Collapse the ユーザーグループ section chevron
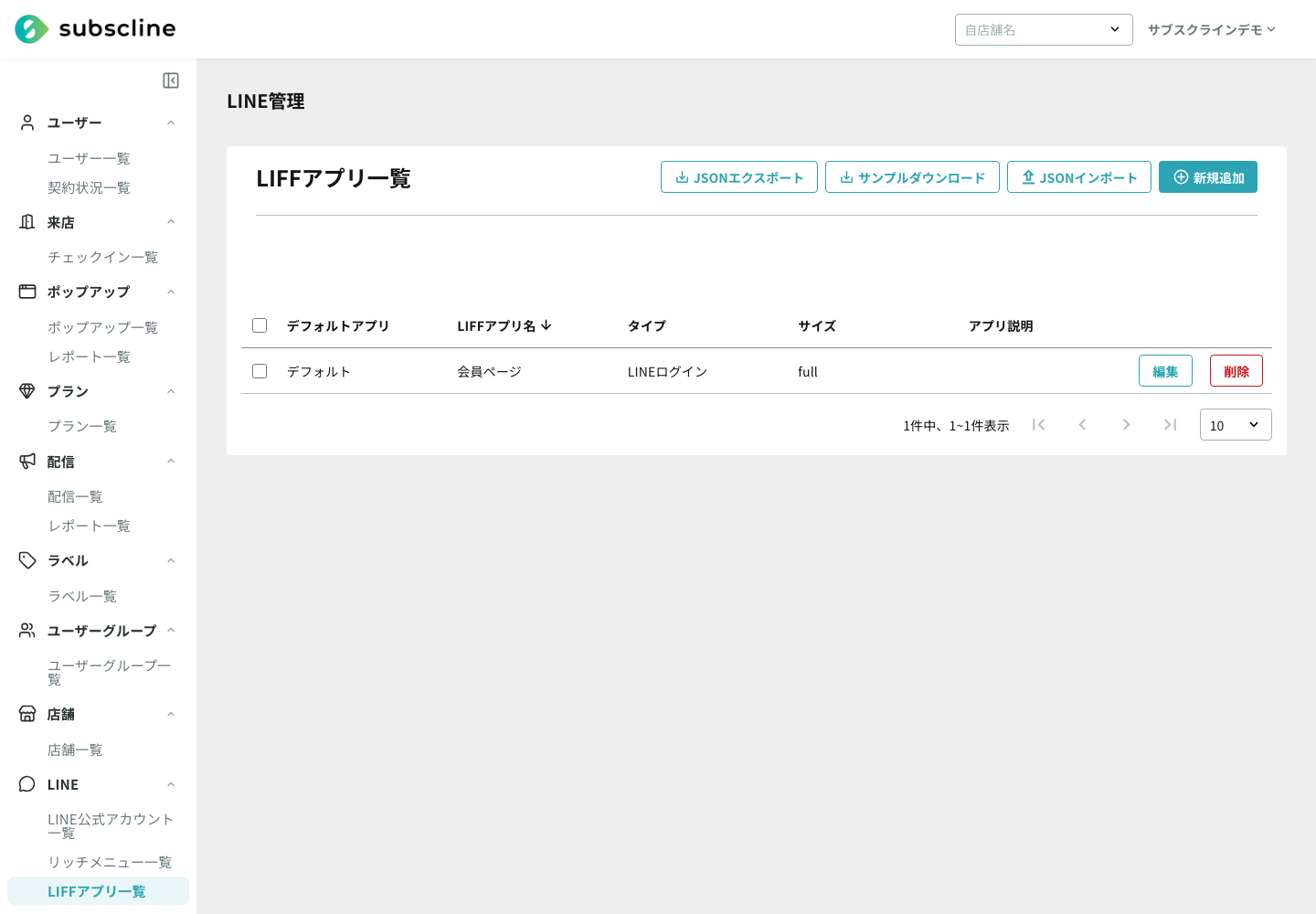 coord(171,631)
